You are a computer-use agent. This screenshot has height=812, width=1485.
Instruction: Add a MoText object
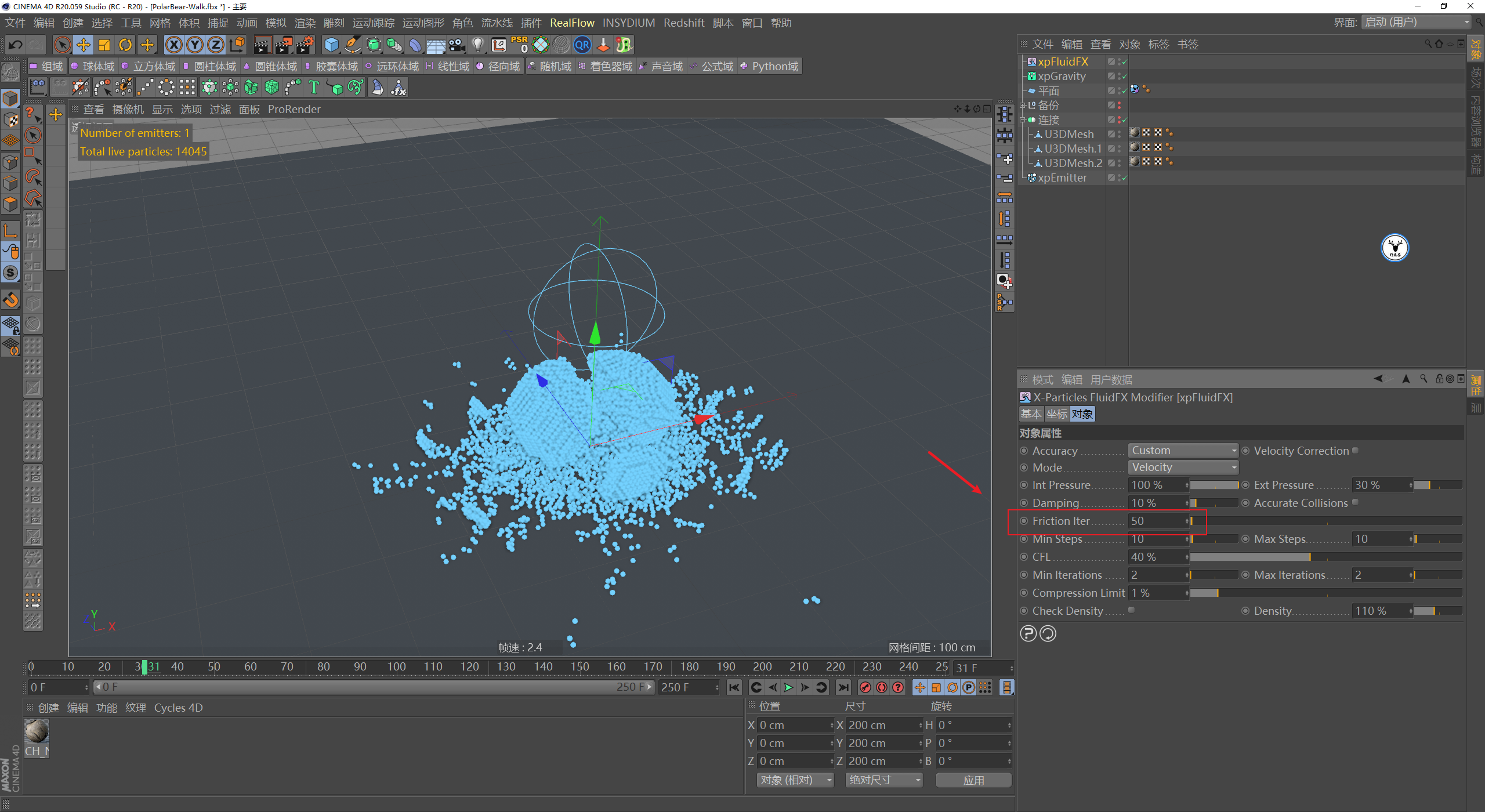coord(314,88)
